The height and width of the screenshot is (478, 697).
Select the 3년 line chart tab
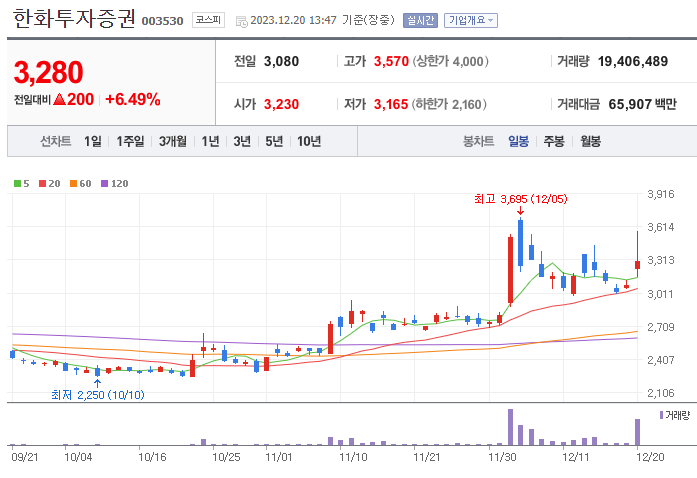coord(242,141)
